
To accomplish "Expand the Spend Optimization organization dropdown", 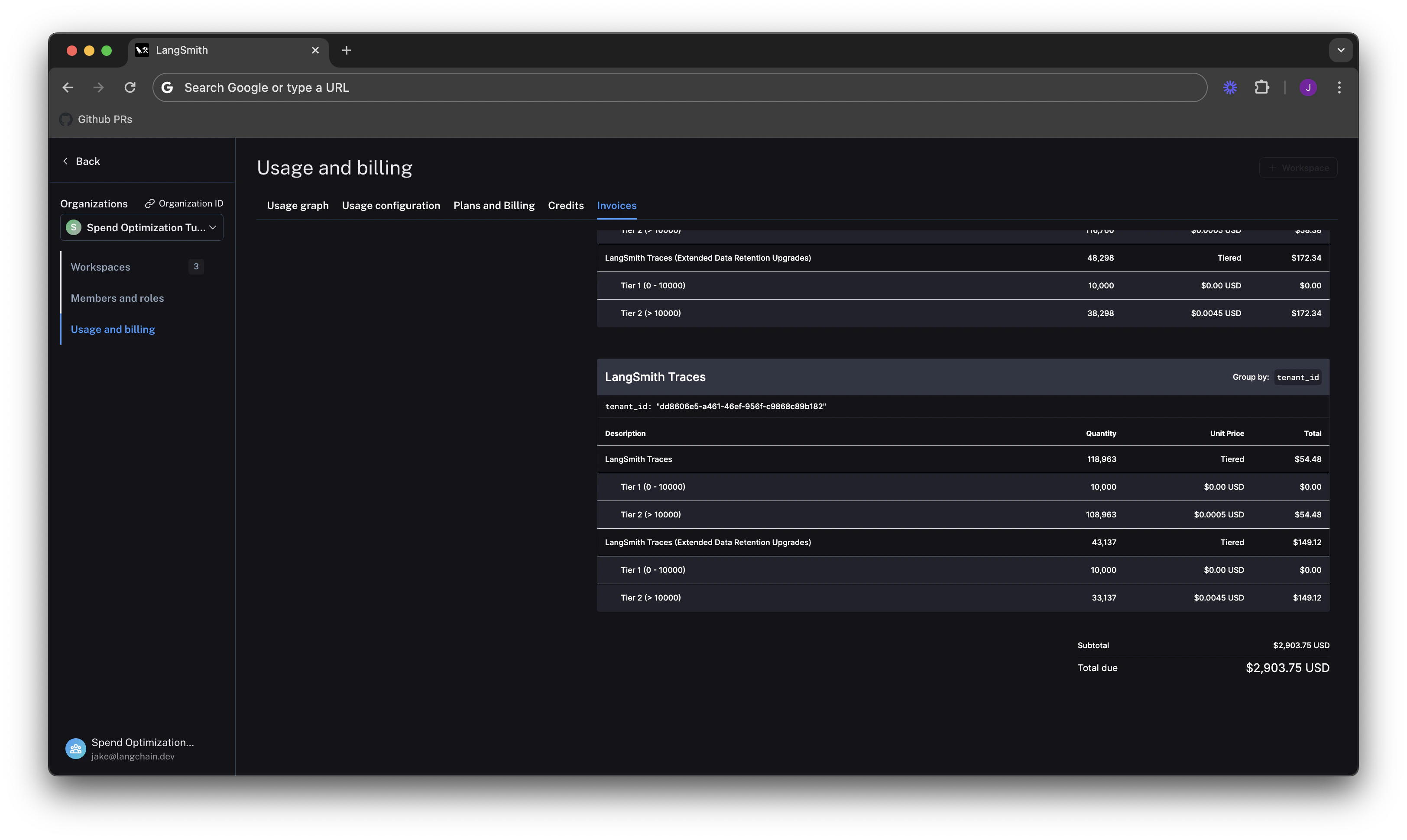I will tap(142, 228).
